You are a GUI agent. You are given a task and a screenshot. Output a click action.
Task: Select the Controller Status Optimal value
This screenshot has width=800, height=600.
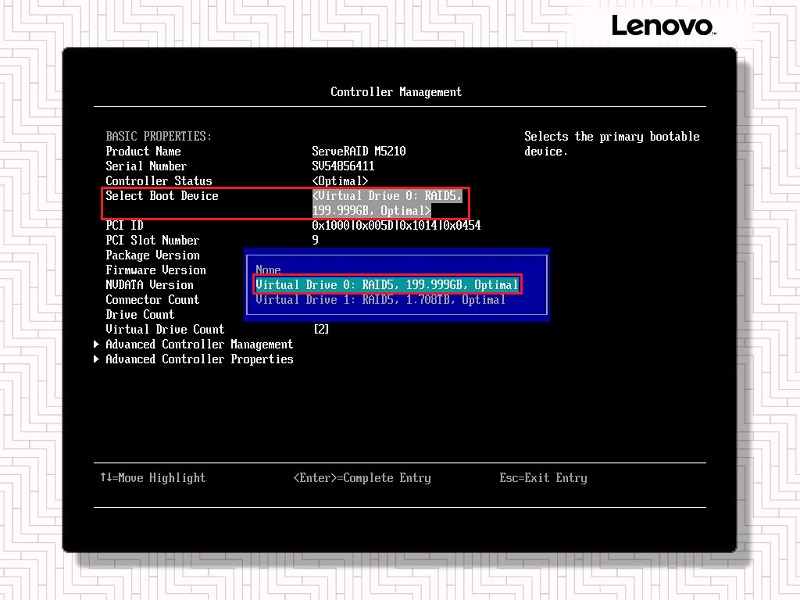[346, 181]
